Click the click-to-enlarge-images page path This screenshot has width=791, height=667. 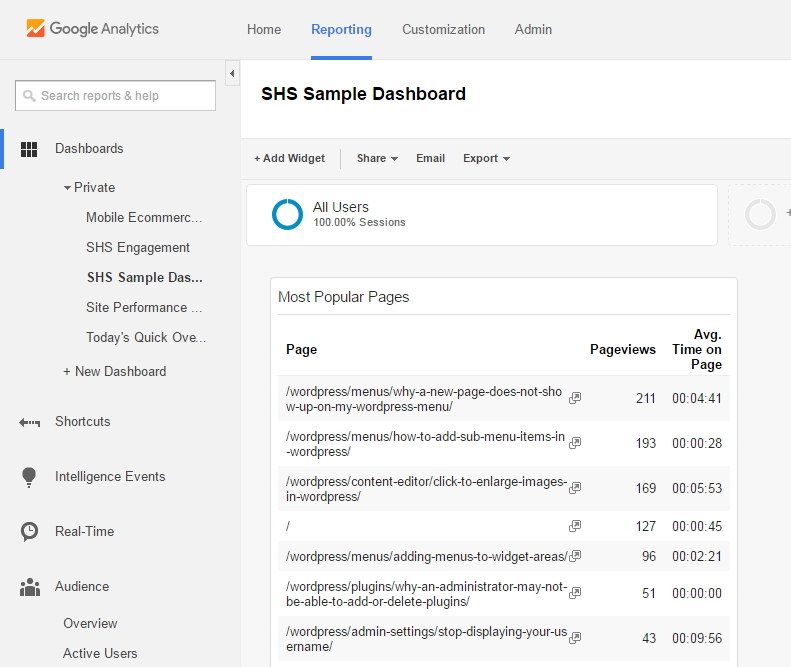pyautogui.click(x=427, y=488)
